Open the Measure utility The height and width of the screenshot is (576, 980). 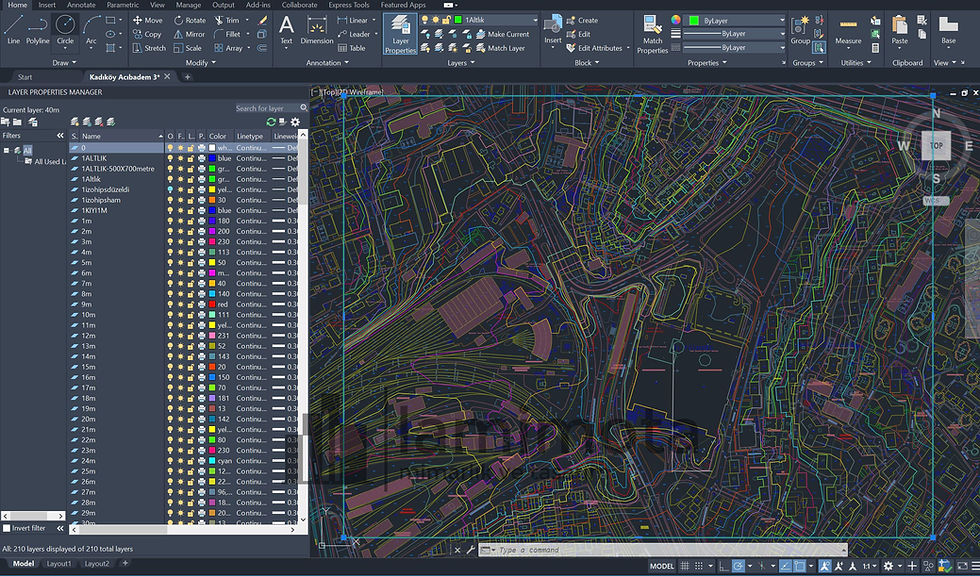848,30
